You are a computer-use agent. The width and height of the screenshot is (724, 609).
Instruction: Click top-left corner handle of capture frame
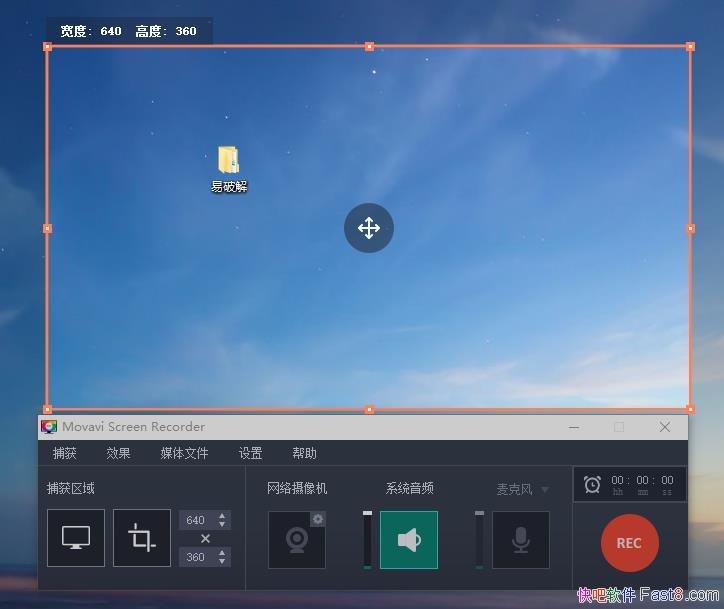tap(47, 47)
